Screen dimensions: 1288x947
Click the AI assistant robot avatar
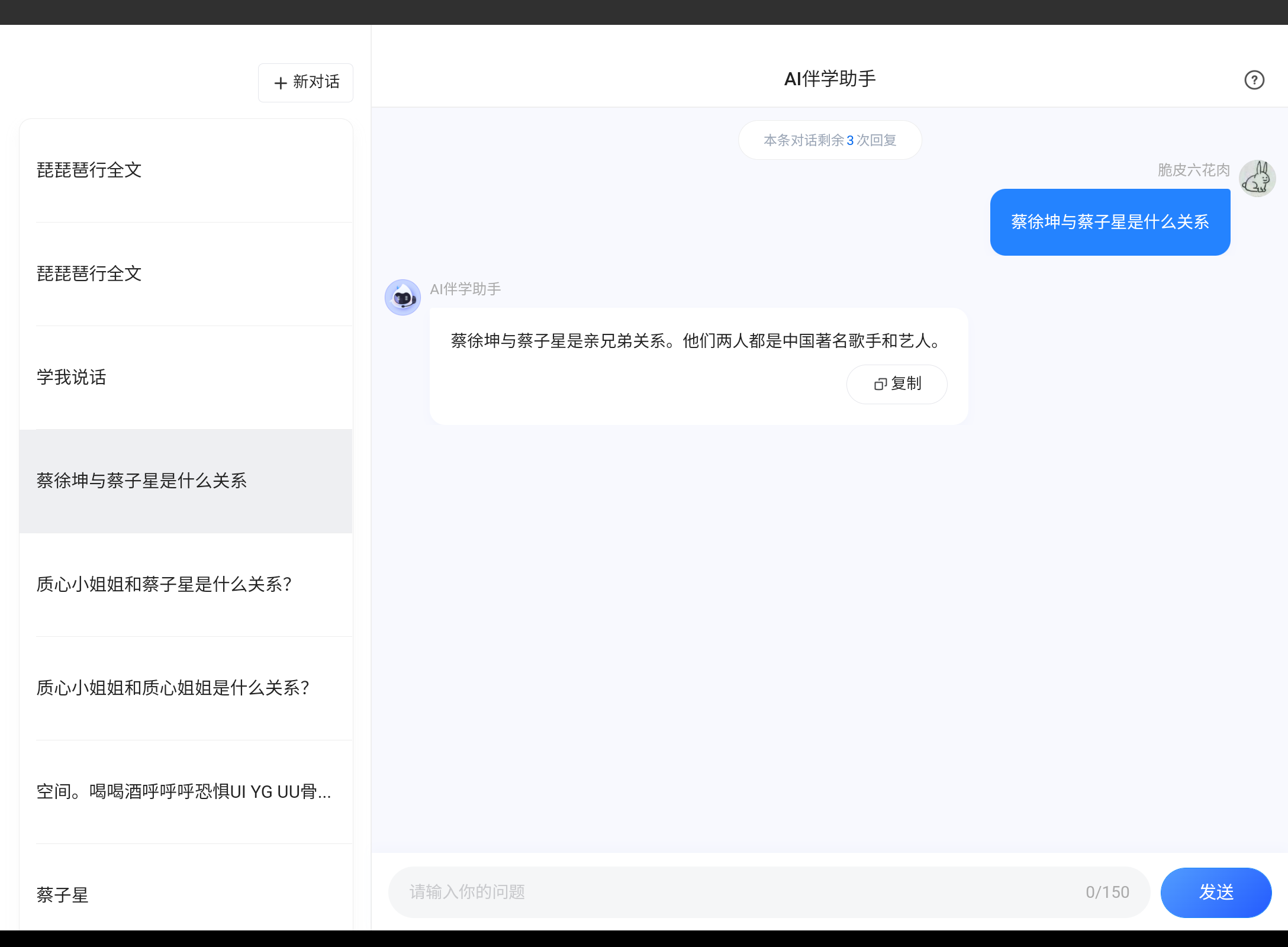point(402,297)
